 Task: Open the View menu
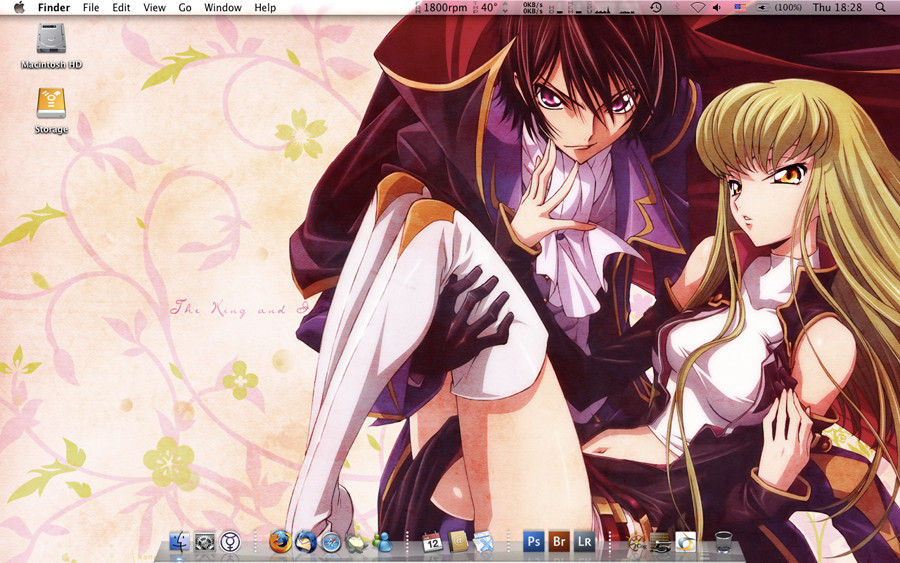click(x=154, y=7)
